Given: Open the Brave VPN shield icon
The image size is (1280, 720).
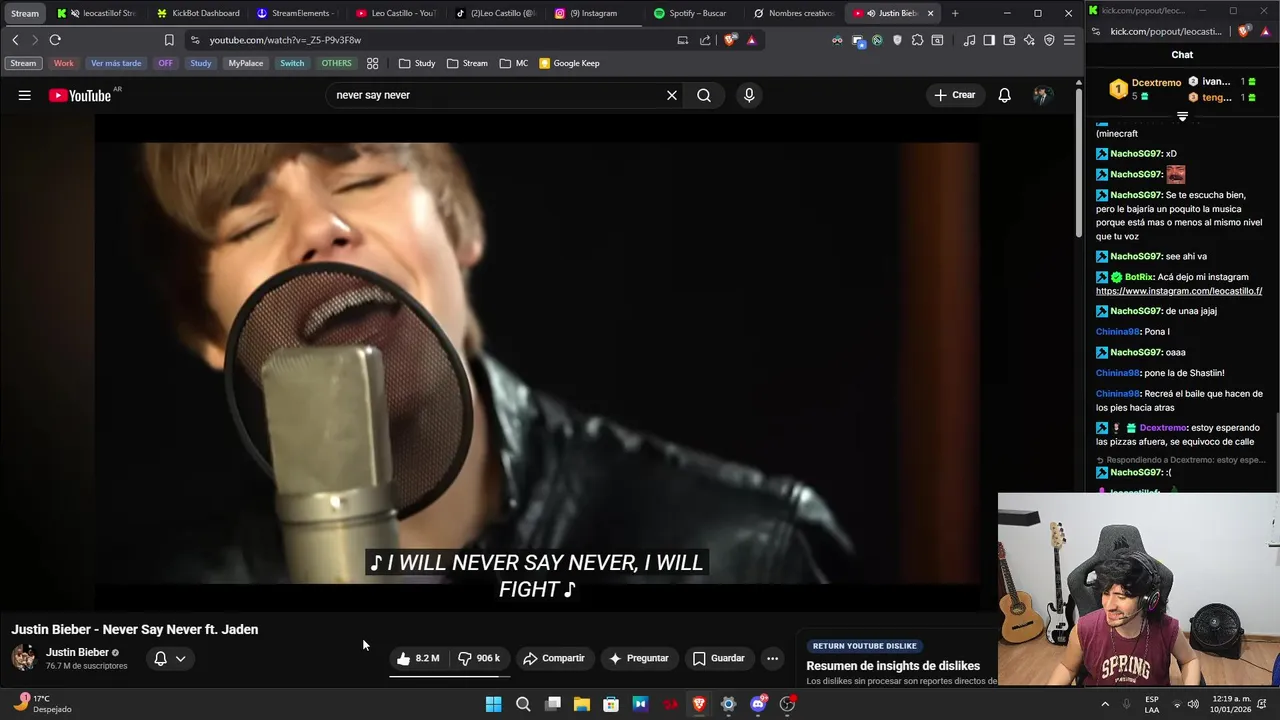Looking at the screenshot, I should point(1049,40).
